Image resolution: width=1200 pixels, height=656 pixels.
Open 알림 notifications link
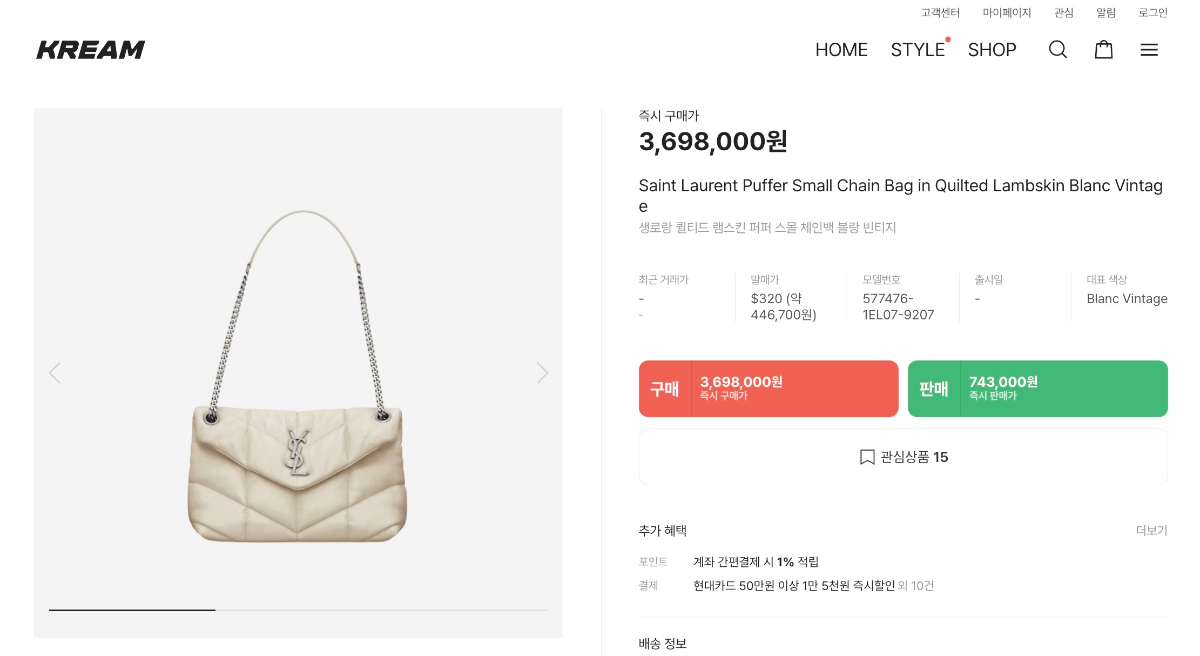click(1105, 13)
